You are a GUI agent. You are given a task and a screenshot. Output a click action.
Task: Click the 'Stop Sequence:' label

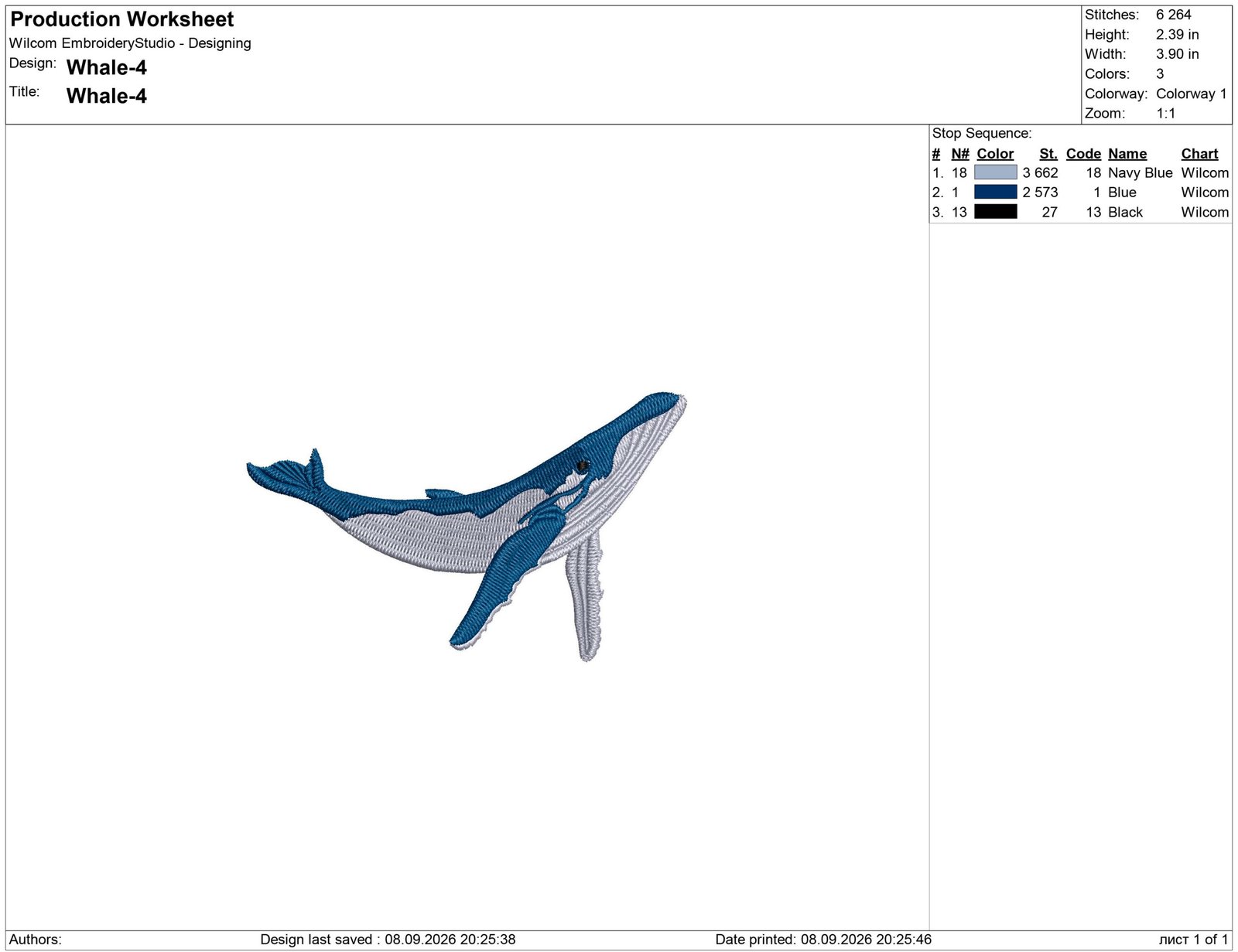coord(981,134)
